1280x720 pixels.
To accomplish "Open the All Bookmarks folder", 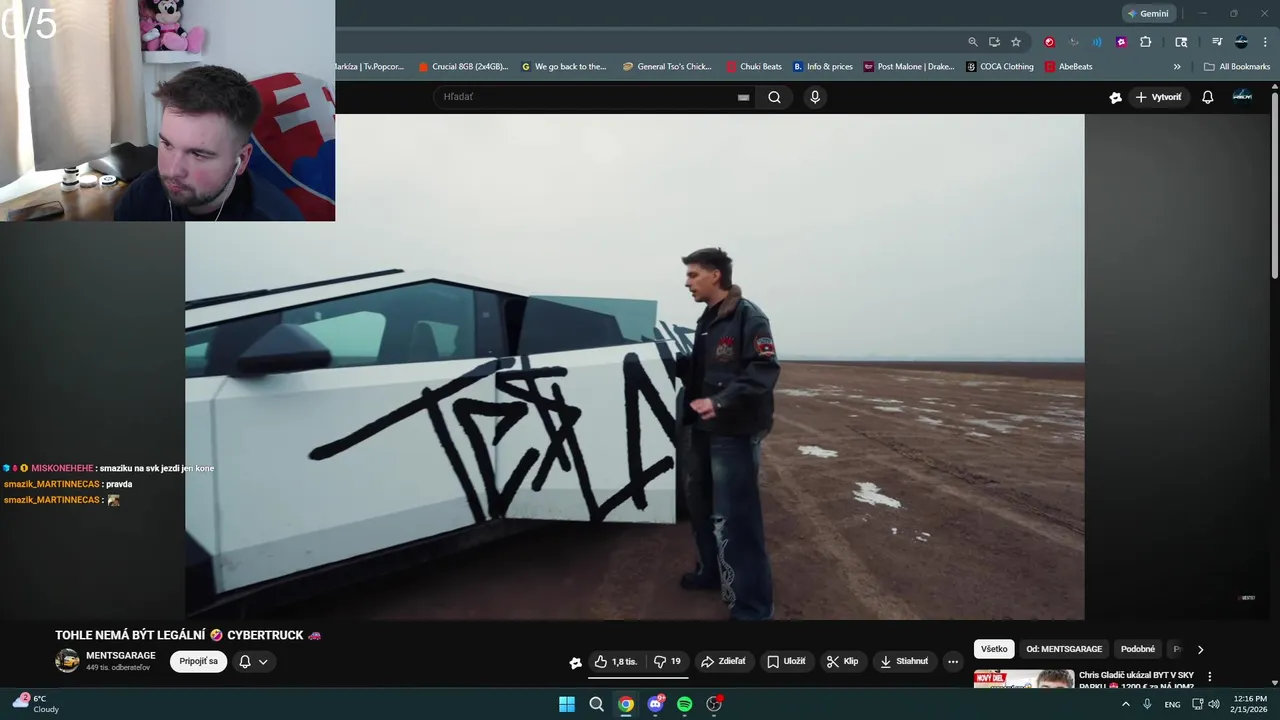I will click(1237, 67).
